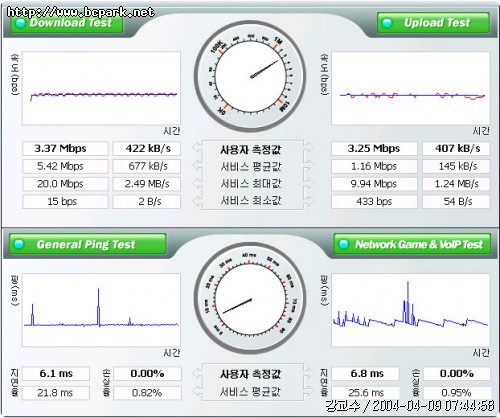Select the 3.37 Mbps download value
The width and height of the screenshot is (500, 418).
tap(65, 148)
